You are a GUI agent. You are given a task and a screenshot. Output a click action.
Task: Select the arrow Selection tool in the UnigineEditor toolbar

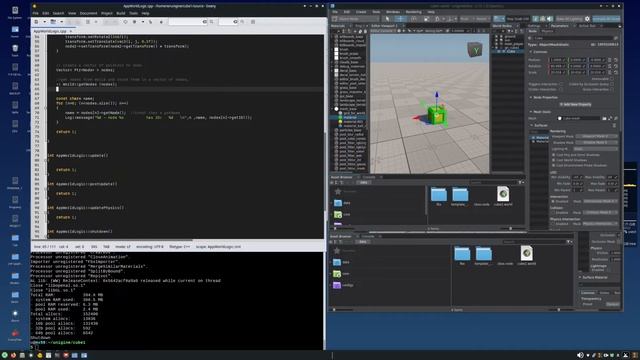click(x=387, y=19)
